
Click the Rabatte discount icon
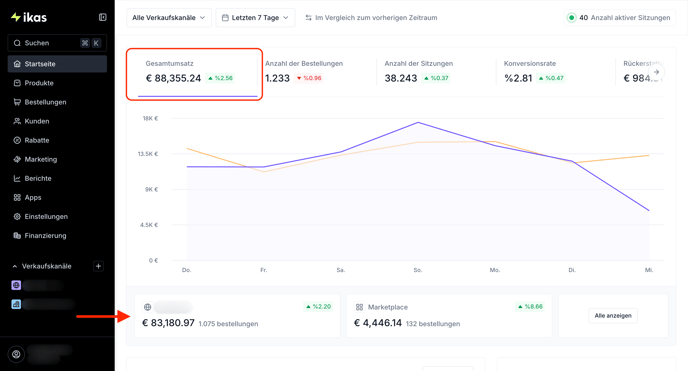[x=17, y=140]
